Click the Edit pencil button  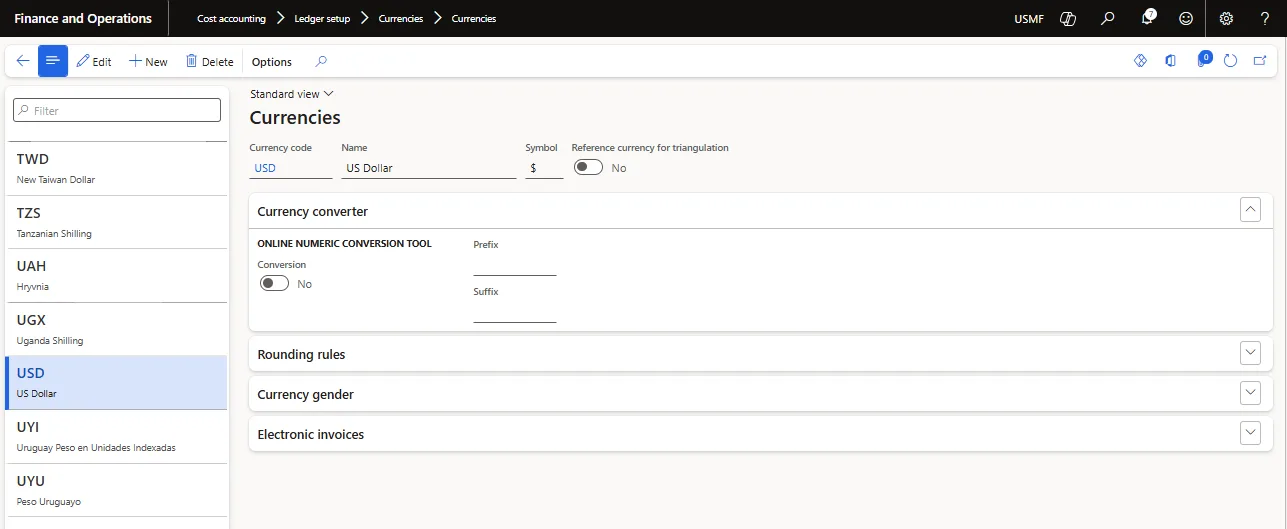pos(94,61)
